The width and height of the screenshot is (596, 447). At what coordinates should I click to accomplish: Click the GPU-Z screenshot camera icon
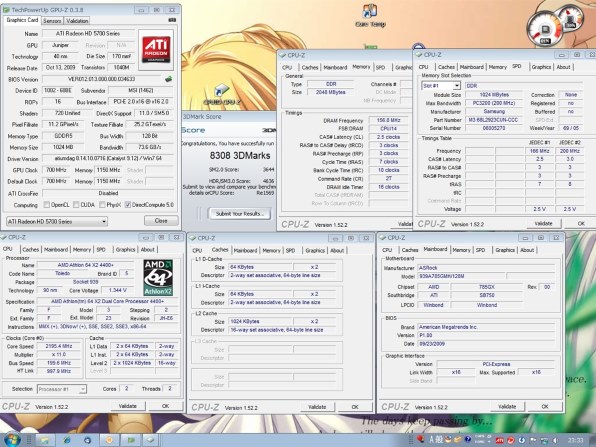click(x=172, y=20)
